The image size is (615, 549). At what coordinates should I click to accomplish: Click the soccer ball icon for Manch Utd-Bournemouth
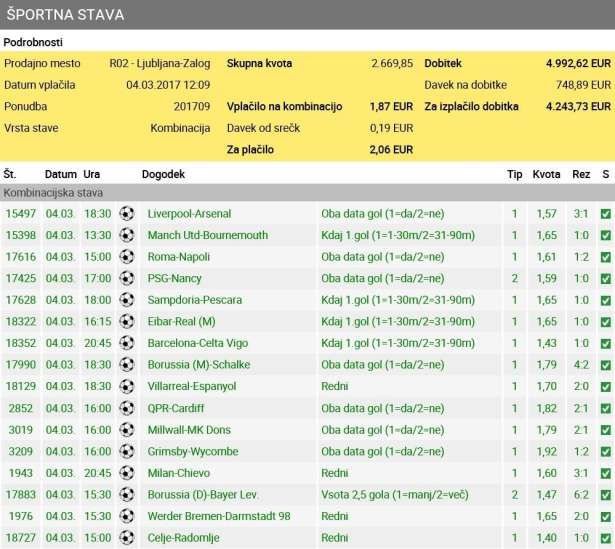tap(127, 235)
